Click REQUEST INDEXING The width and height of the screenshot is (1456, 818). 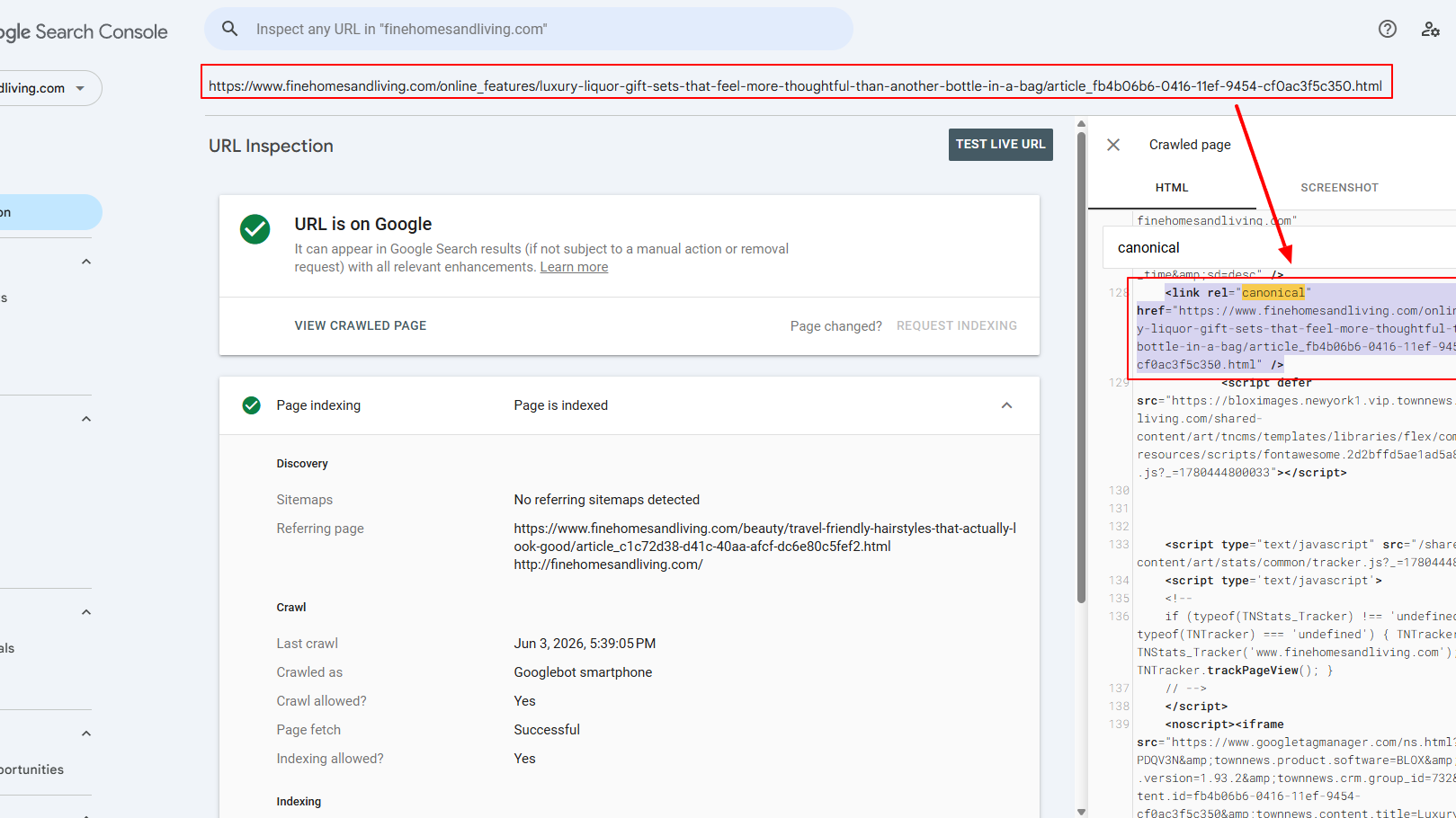[957, 325]
